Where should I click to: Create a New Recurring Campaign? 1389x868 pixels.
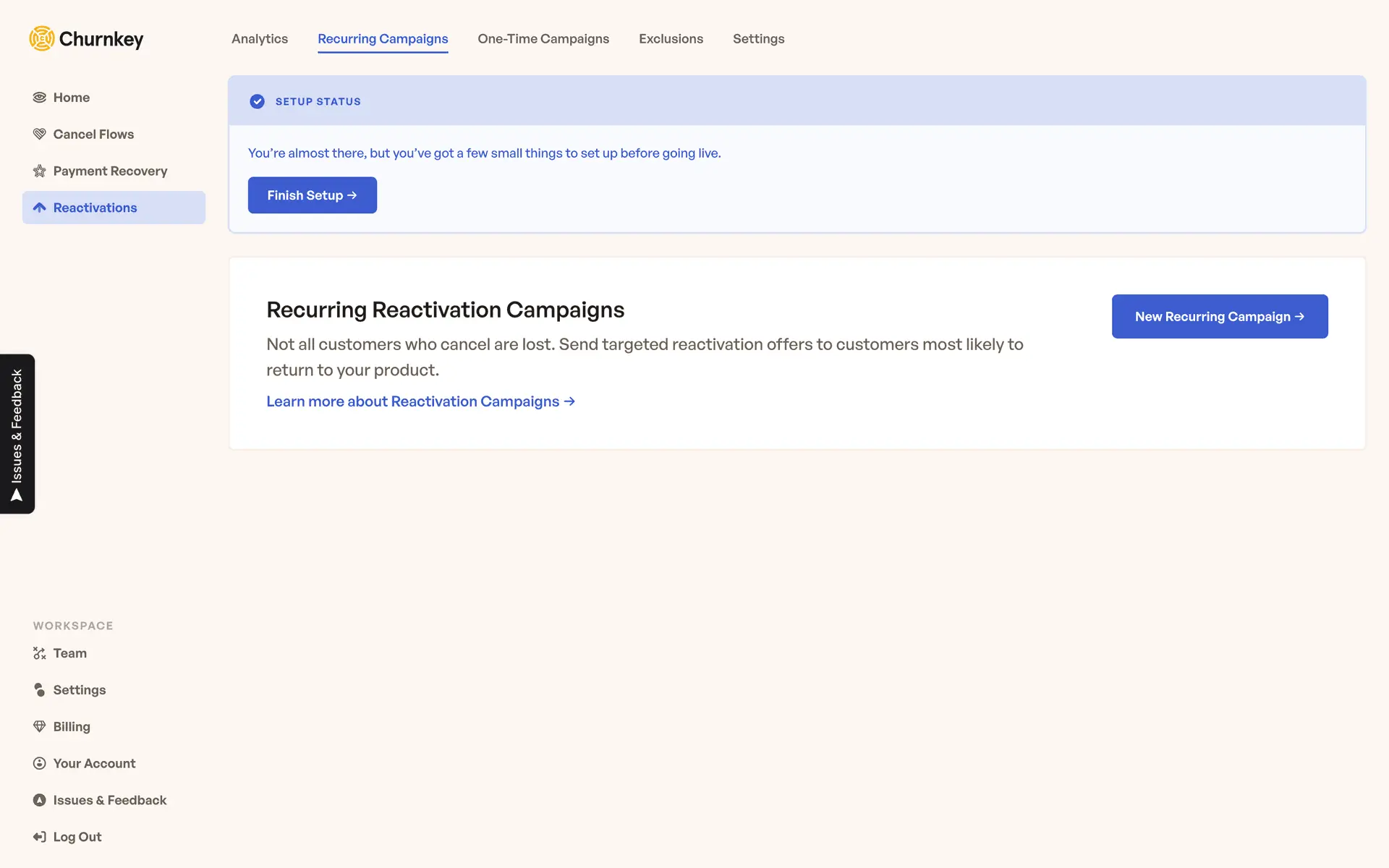[x=1219, y=316]
